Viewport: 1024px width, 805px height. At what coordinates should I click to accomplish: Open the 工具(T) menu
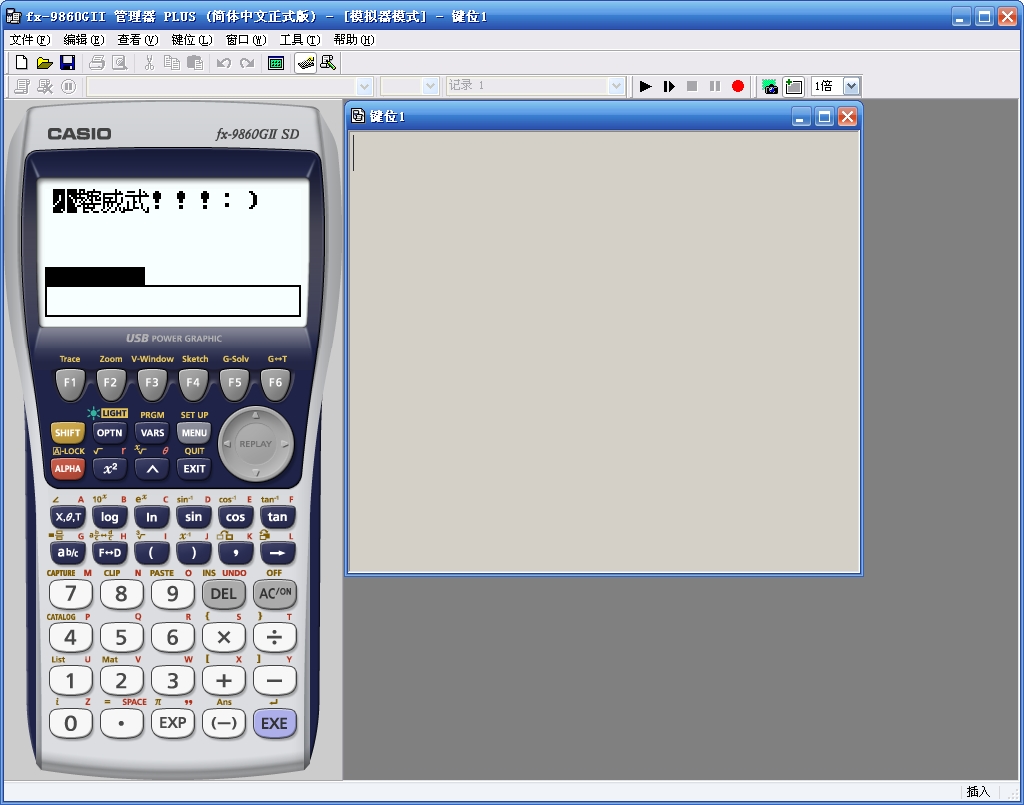pos(300,40)
